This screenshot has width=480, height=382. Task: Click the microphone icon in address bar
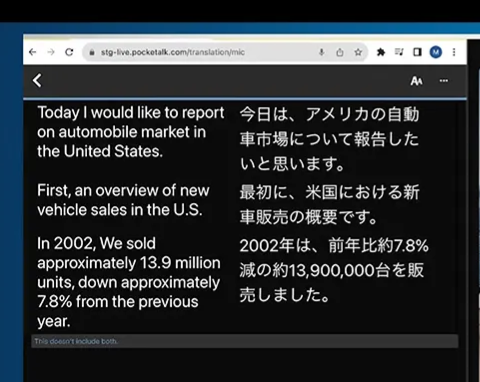tap(322, 52)
